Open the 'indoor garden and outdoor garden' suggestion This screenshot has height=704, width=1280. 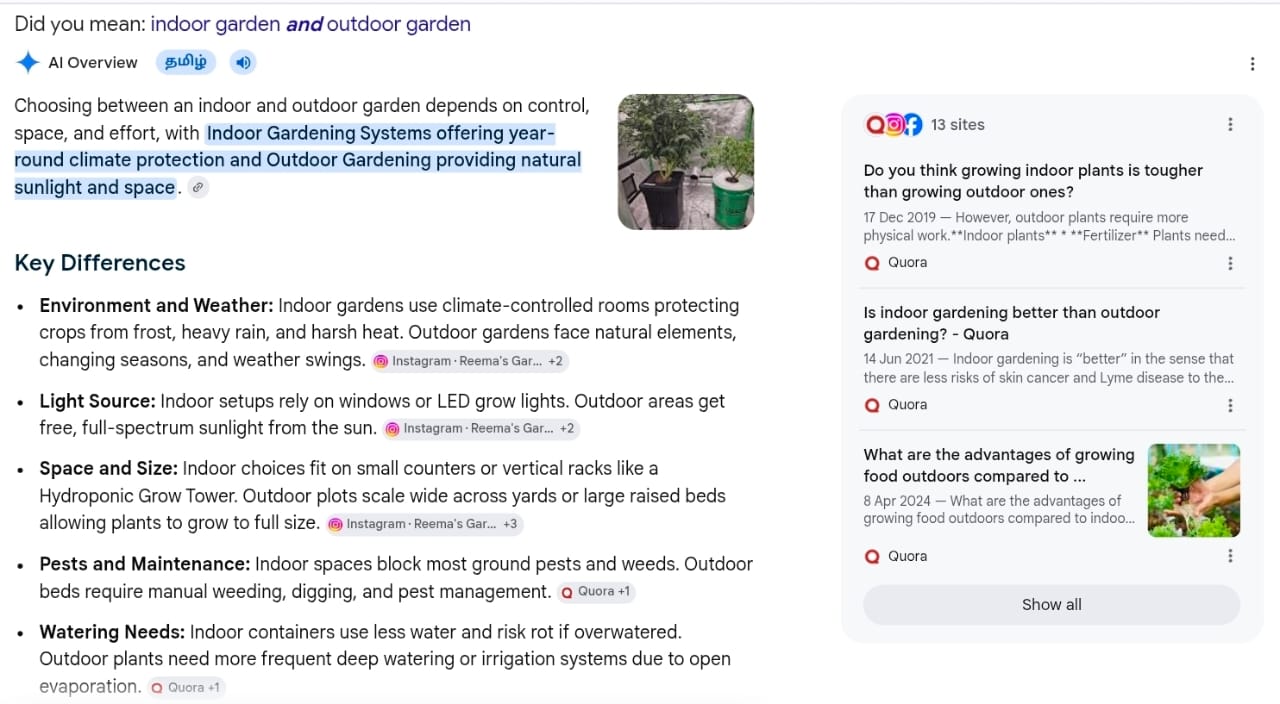(310, 24)
